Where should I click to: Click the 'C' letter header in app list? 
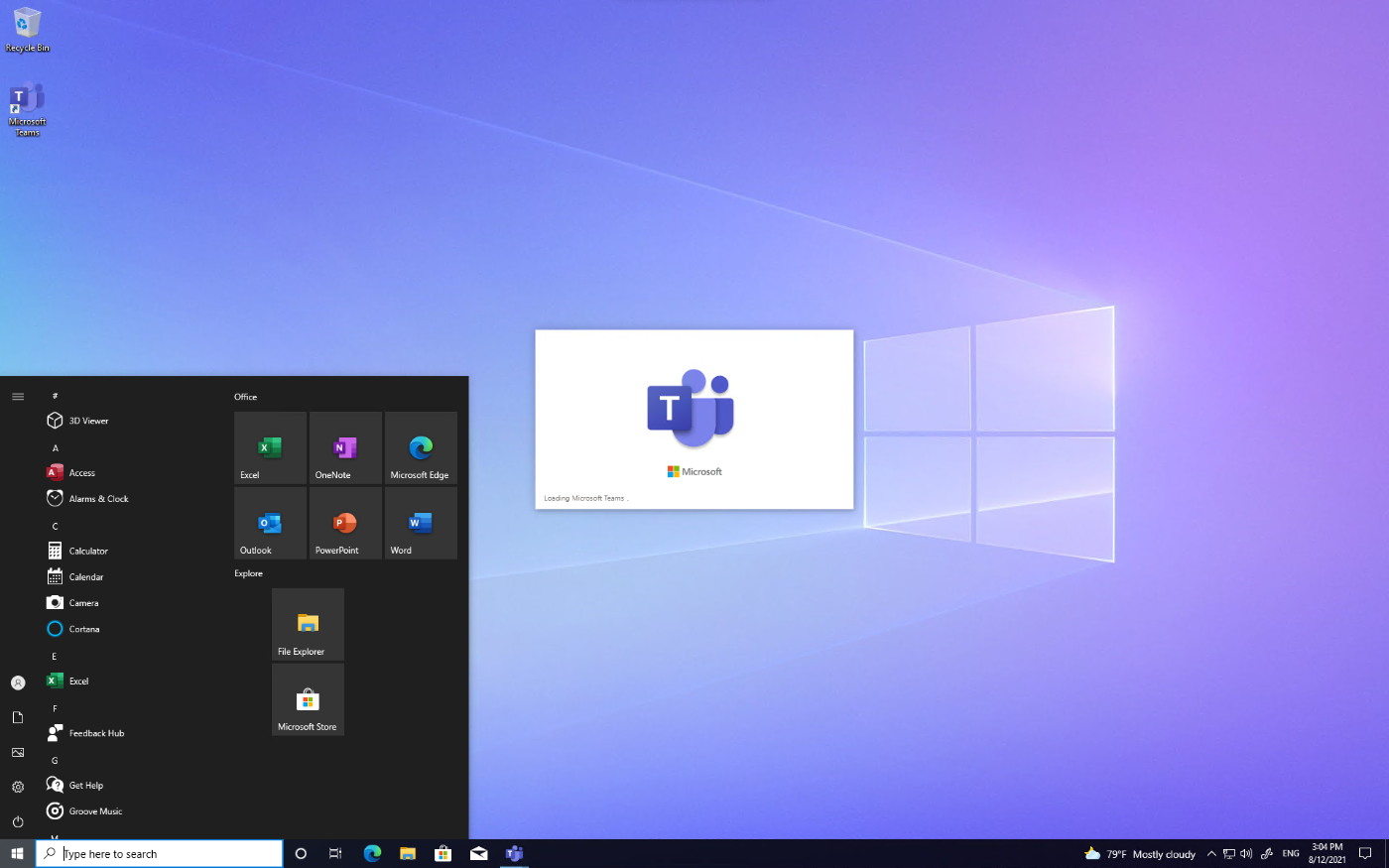pos(56,526)
